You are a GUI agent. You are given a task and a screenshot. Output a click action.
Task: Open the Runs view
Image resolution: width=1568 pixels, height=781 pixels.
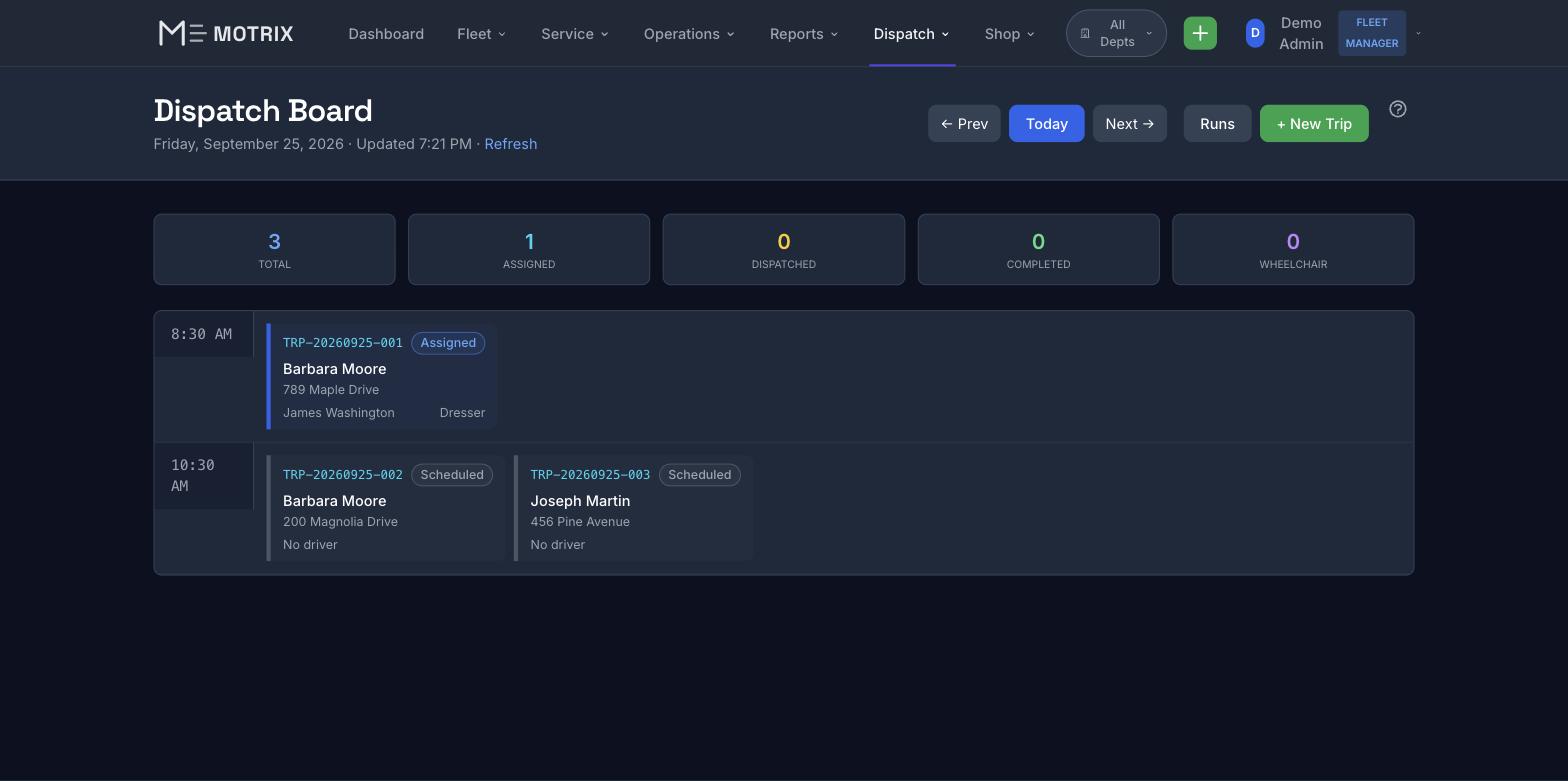[x=1217, y=123]
